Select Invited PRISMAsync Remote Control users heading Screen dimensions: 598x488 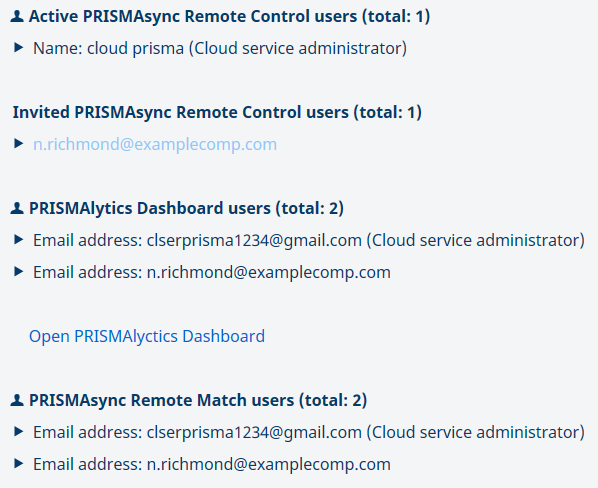217,112
